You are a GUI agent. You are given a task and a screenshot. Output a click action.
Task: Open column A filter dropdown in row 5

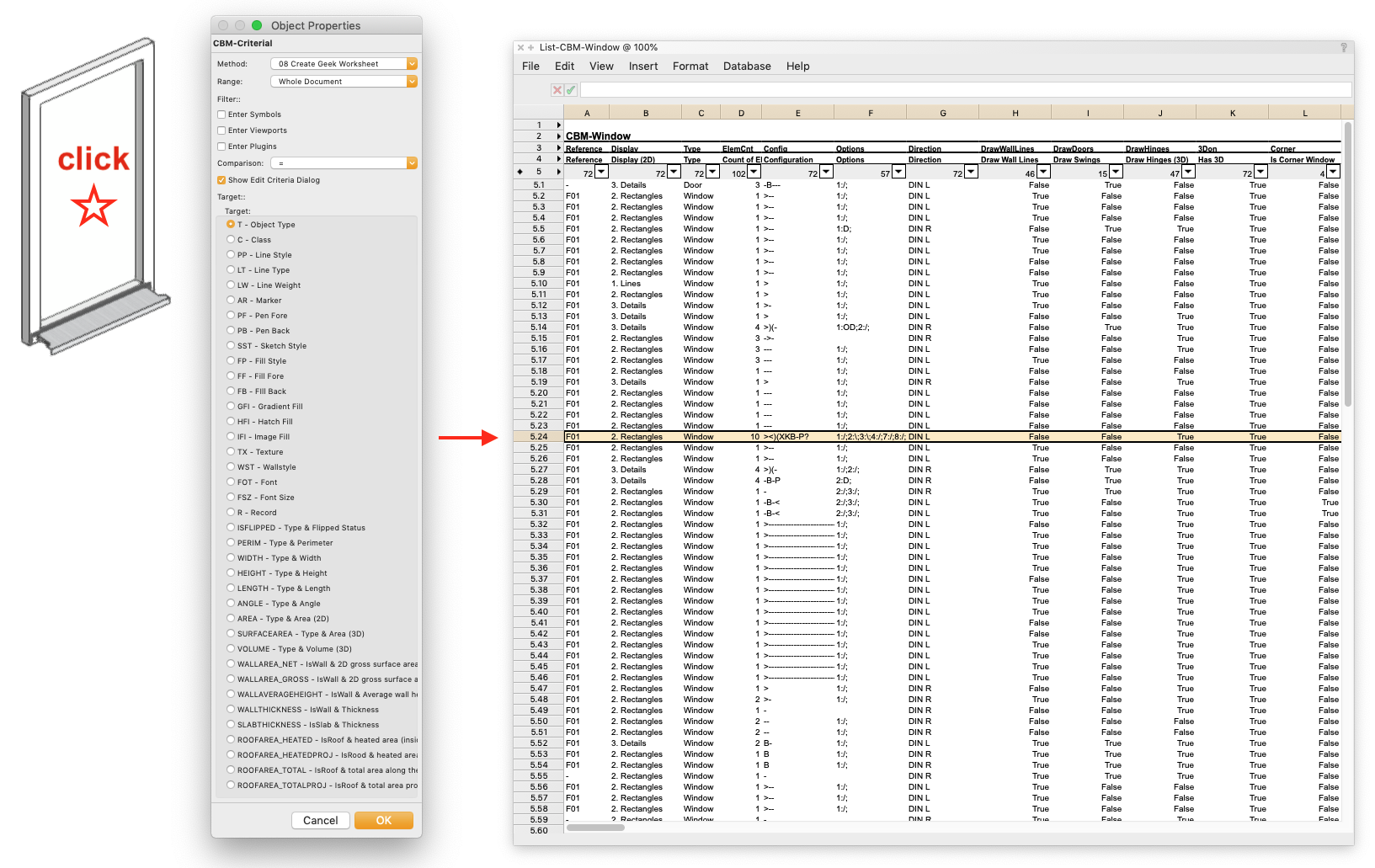601,172
